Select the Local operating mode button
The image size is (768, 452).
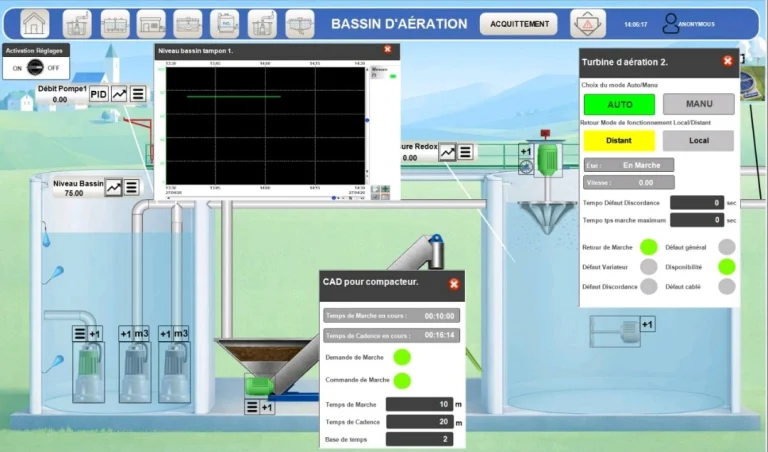pyautogui.click(x=698, y=141)
